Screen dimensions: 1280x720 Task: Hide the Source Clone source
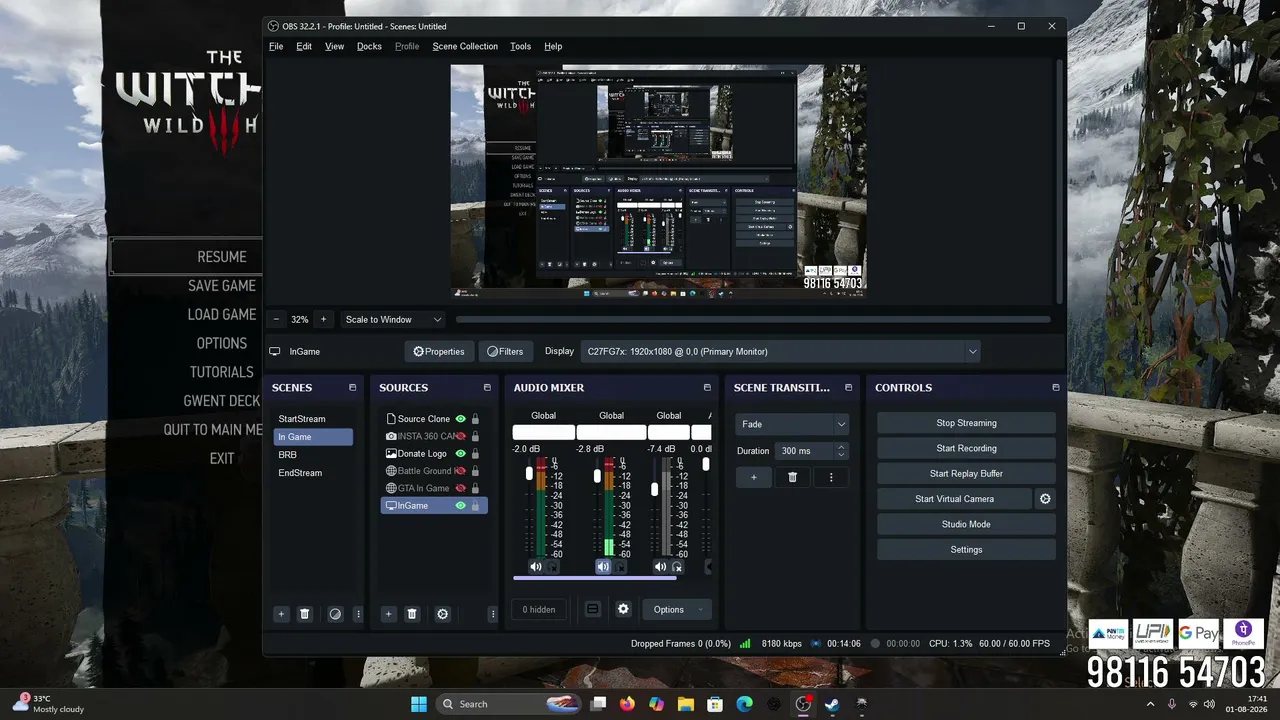pos(460,419)
